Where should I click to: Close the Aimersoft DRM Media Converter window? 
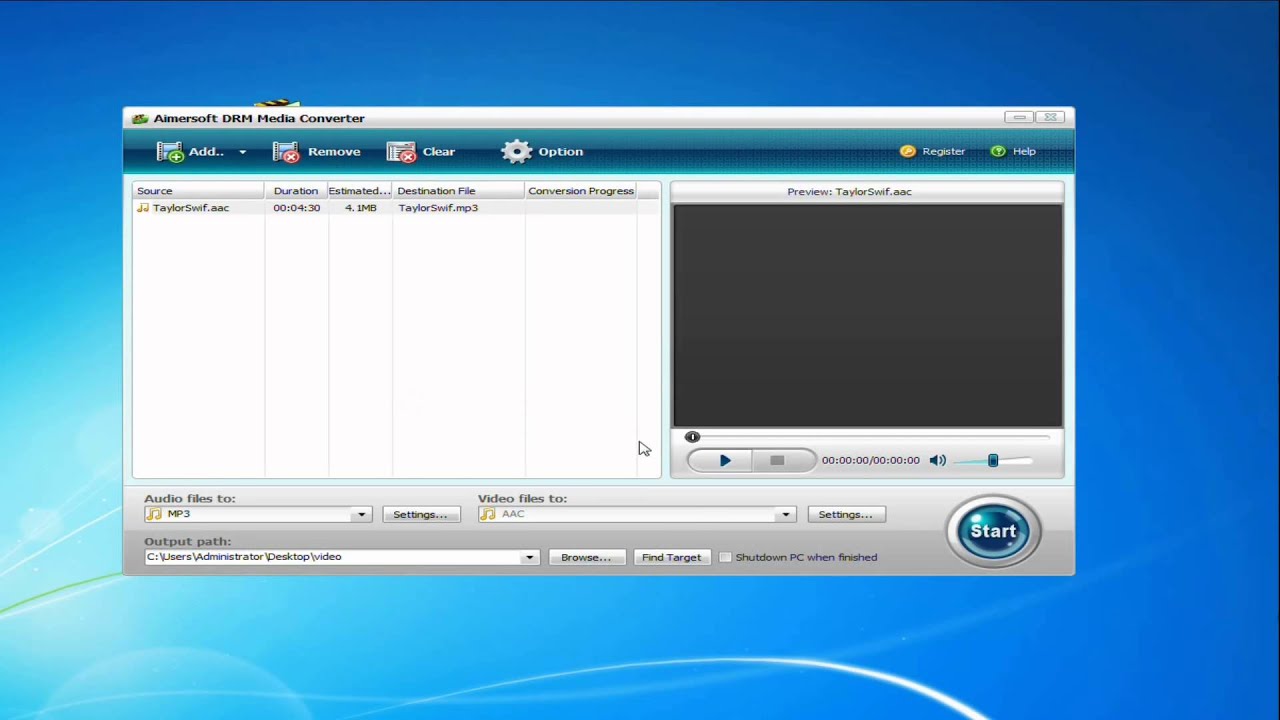coord(1050,117)
